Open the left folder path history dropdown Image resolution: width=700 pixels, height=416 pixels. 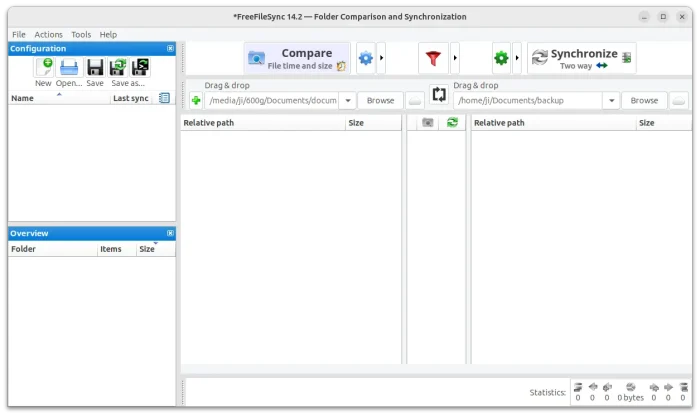coord(348,100)
